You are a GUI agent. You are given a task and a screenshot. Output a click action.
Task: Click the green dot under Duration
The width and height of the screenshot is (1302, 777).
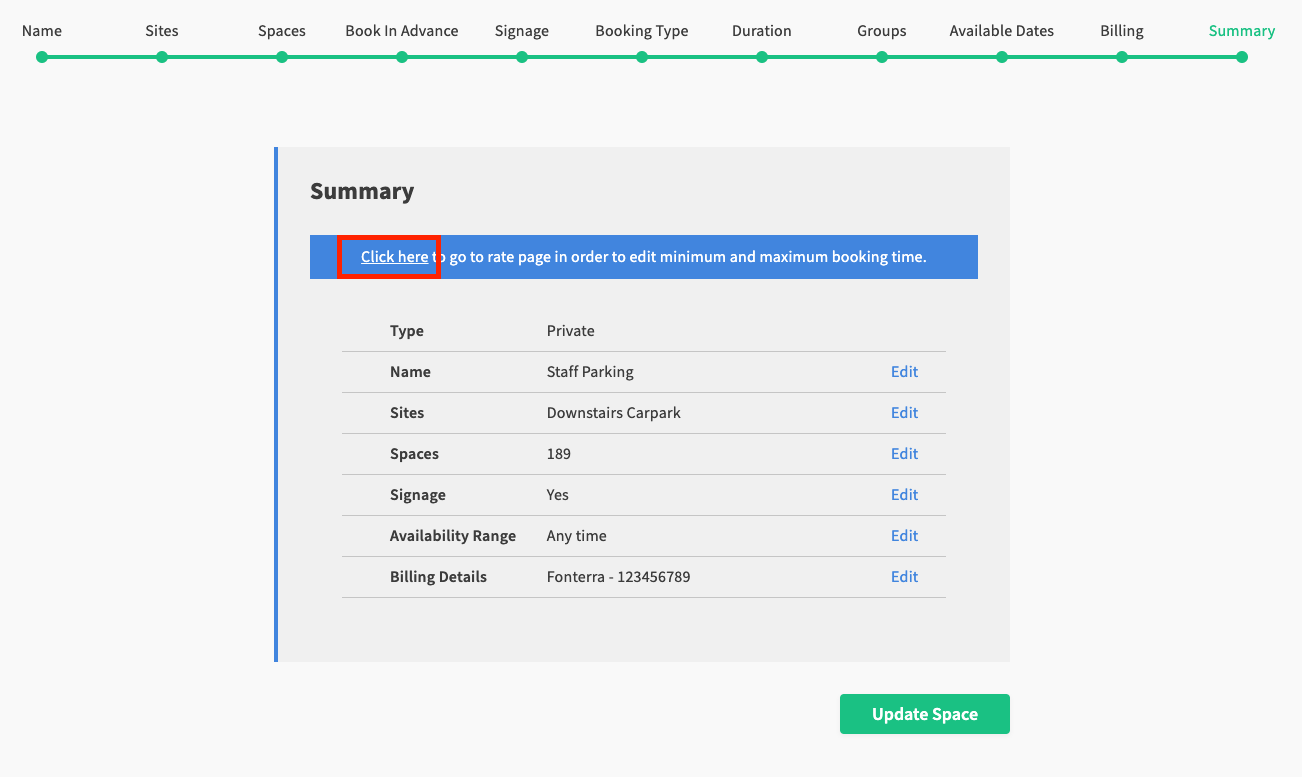[x=762, y=57]
